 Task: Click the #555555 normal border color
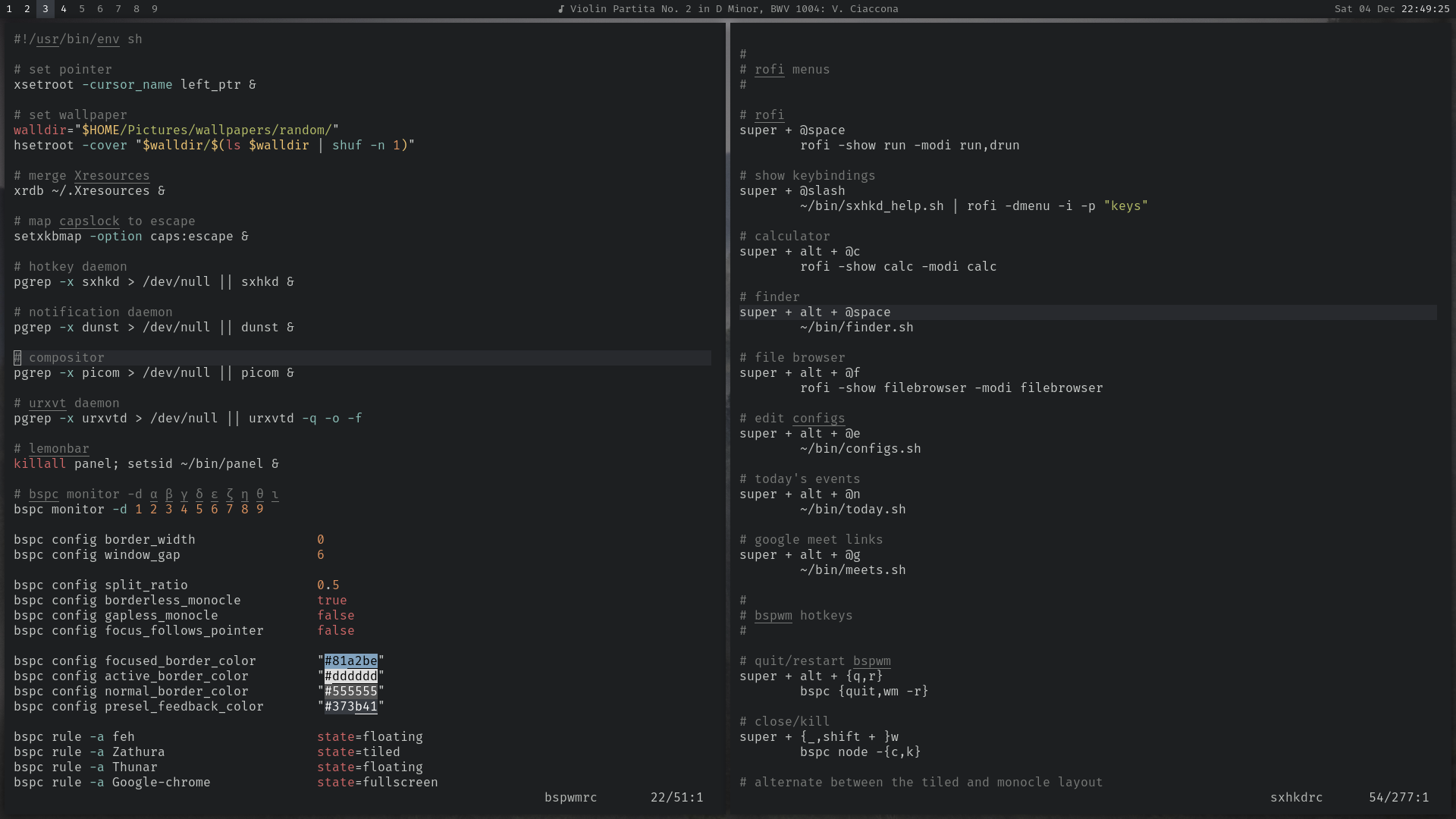[350, 692]
